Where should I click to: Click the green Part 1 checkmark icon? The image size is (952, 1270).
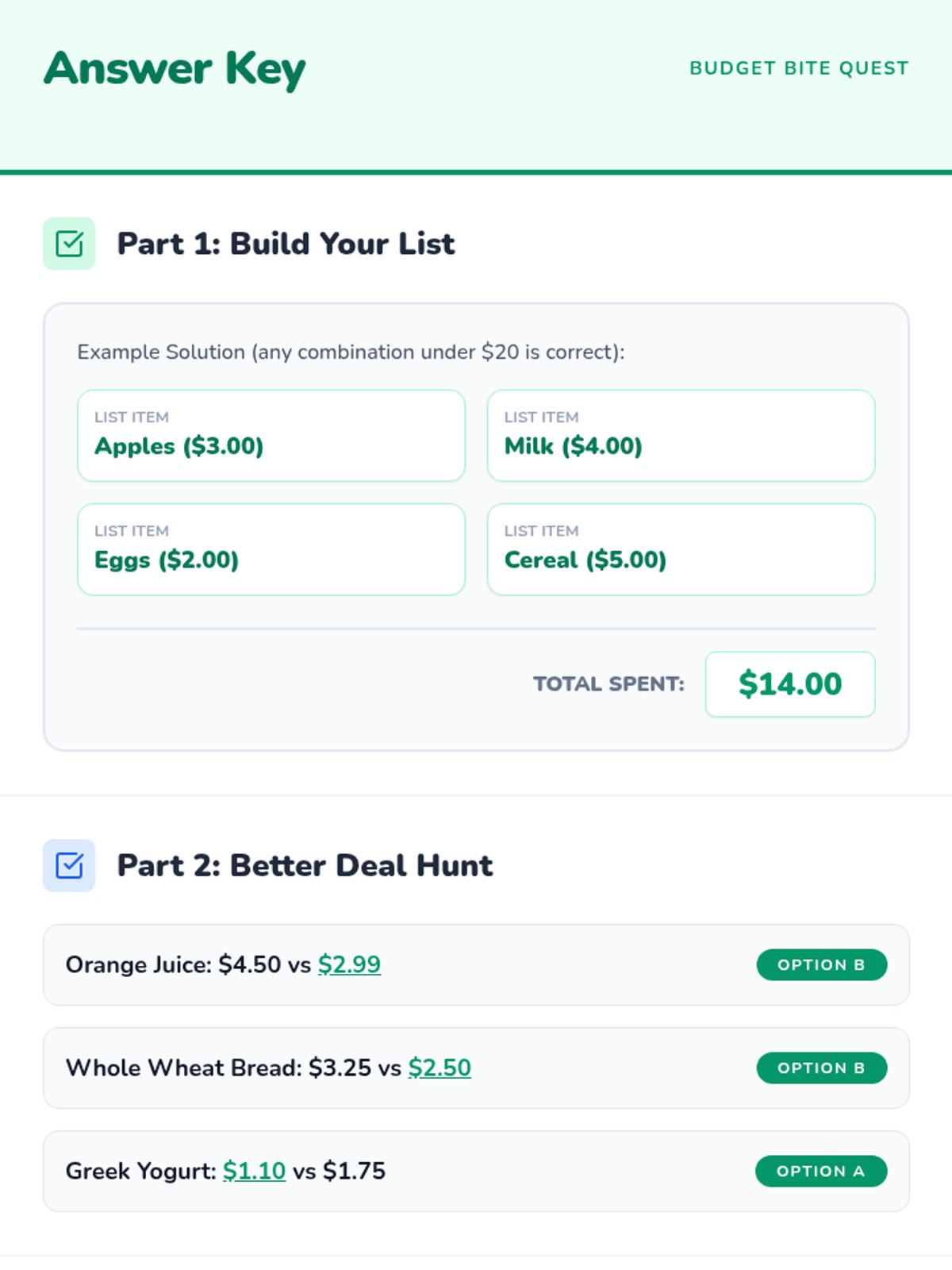point(69,244)
